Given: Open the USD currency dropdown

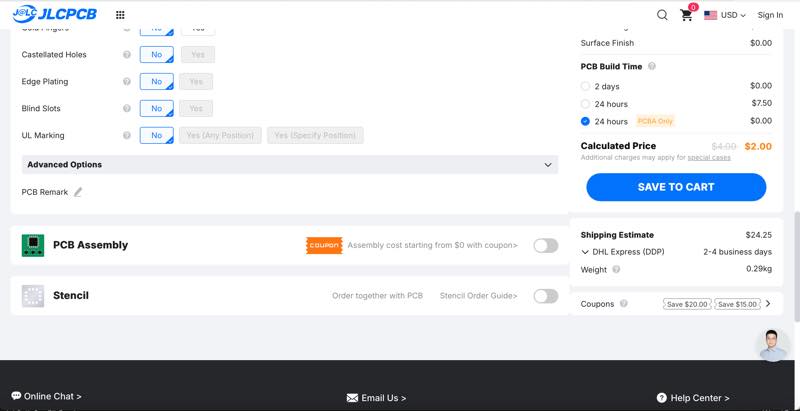Looking at the screenshot, I should tap(733, 15).
